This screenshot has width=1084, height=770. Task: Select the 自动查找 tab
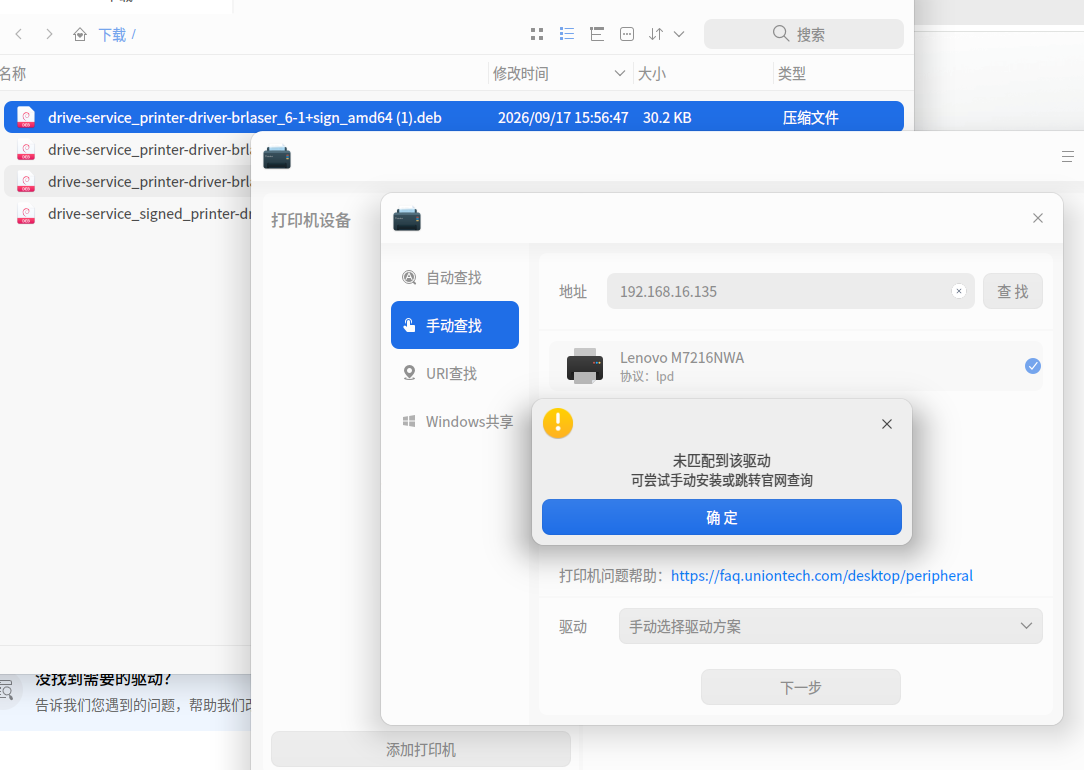point(455,278)
